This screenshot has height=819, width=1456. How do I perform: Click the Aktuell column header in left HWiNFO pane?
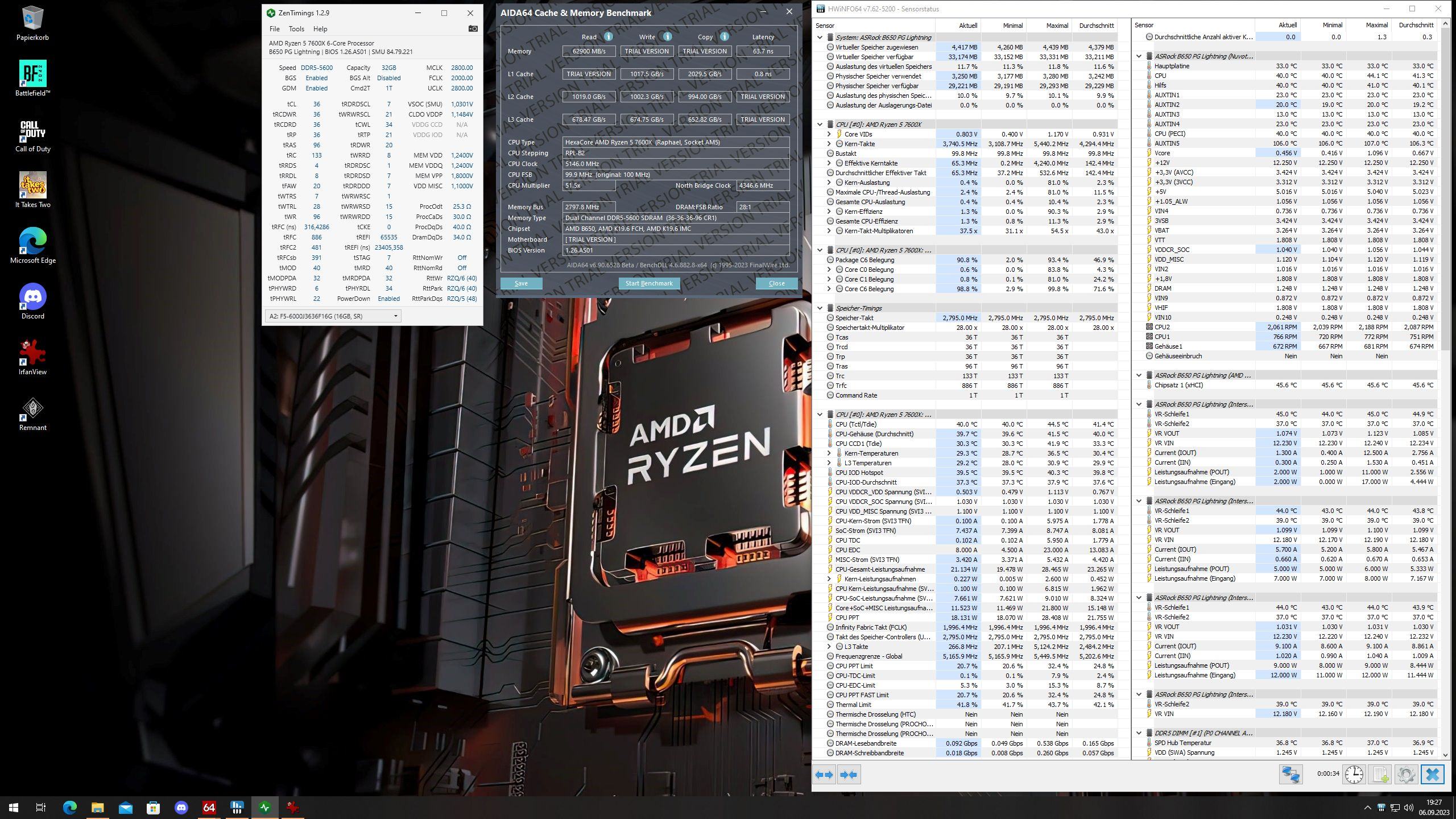[x=958, y=26]
